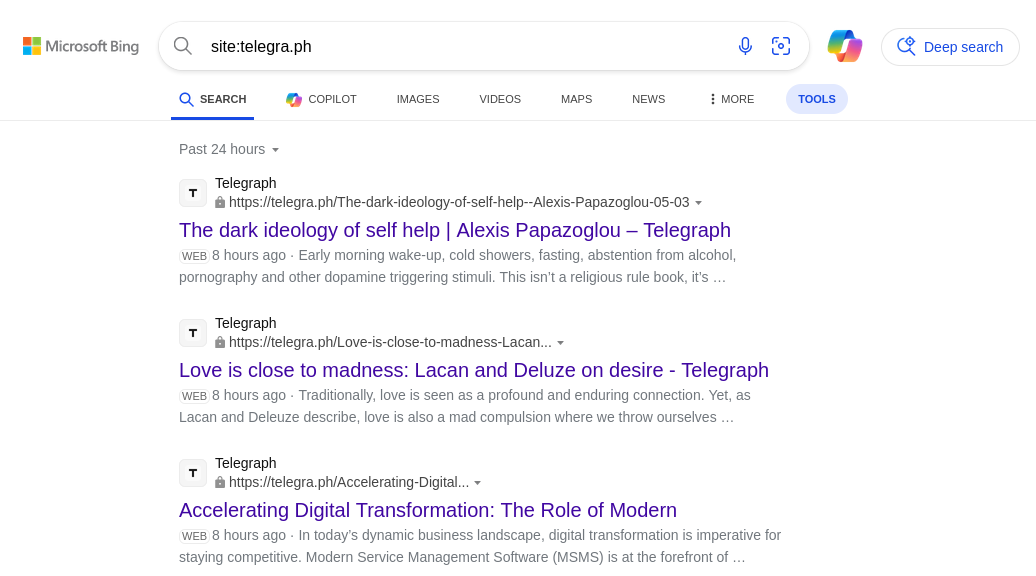Click 'Telegraph' site name above self-help result
This screenshot has height=576, width=1036.
click(246, 183)
